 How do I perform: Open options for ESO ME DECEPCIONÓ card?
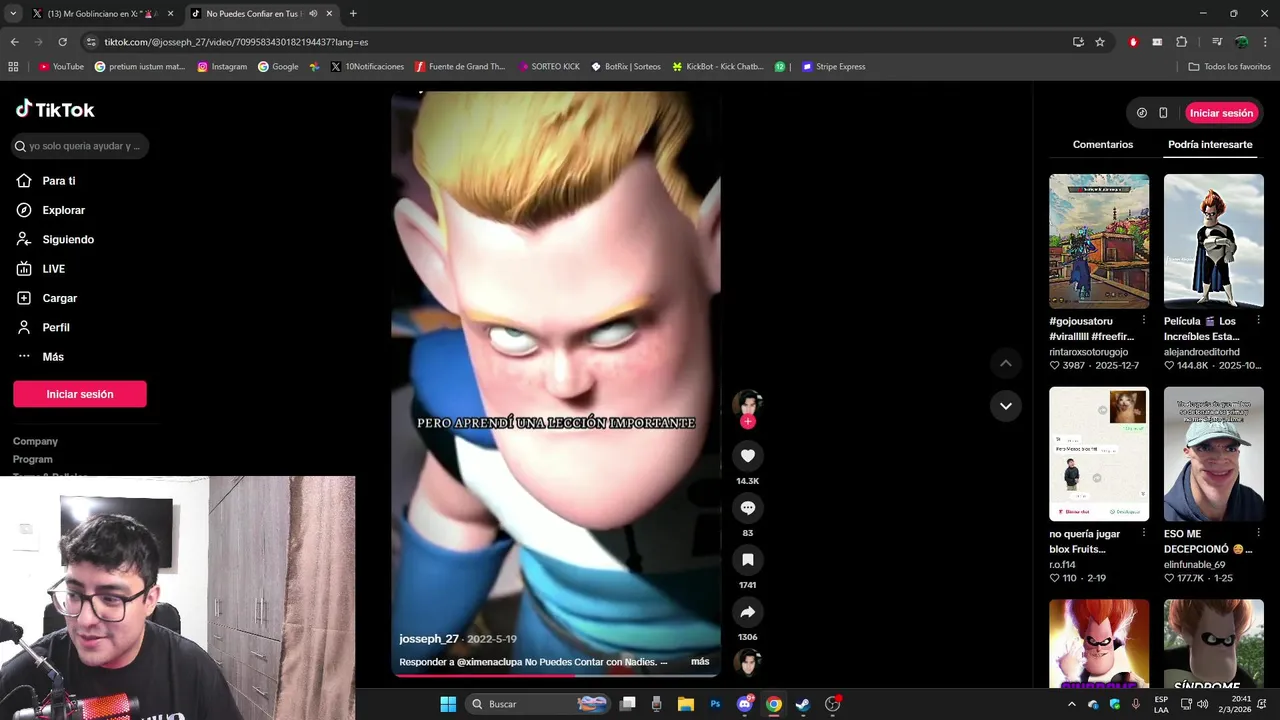point(1258,533)
